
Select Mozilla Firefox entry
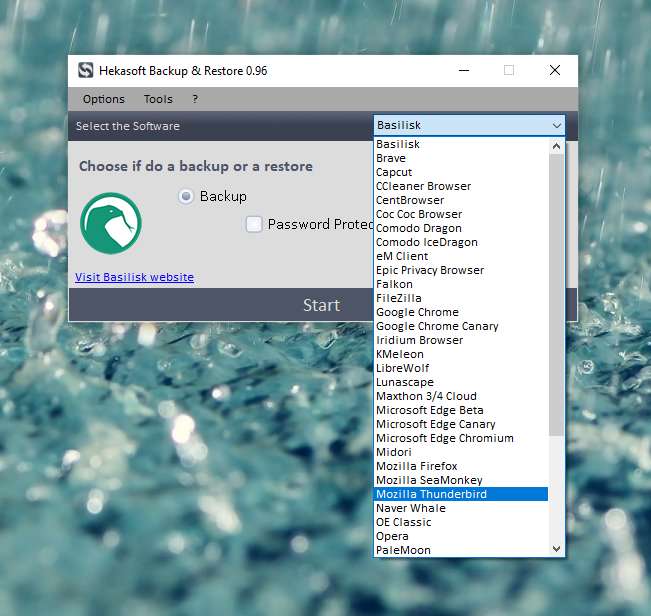click(x=461, y=466)
